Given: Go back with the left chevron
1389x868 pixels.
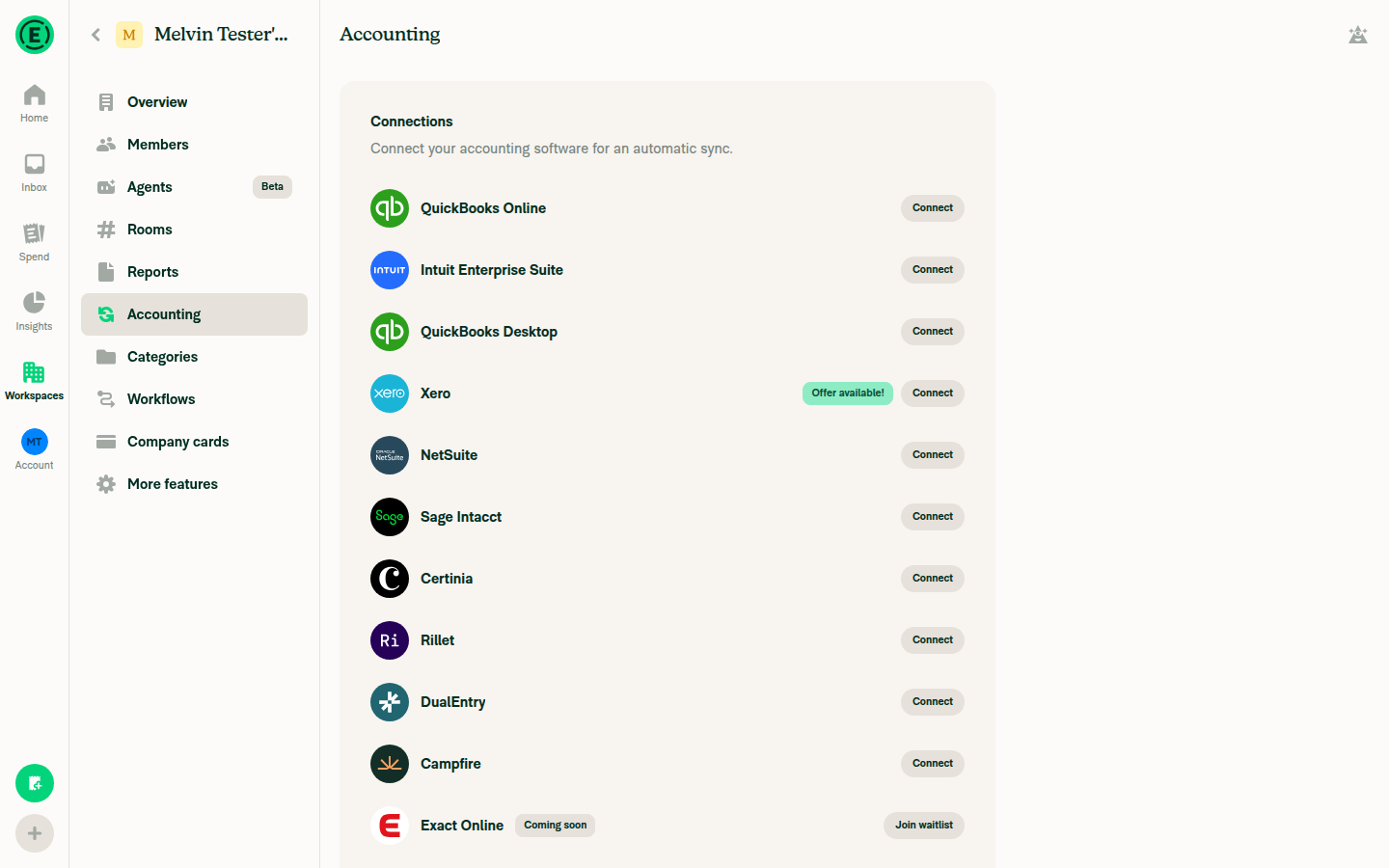Looking at the screenshot, I should click(95, 35).
